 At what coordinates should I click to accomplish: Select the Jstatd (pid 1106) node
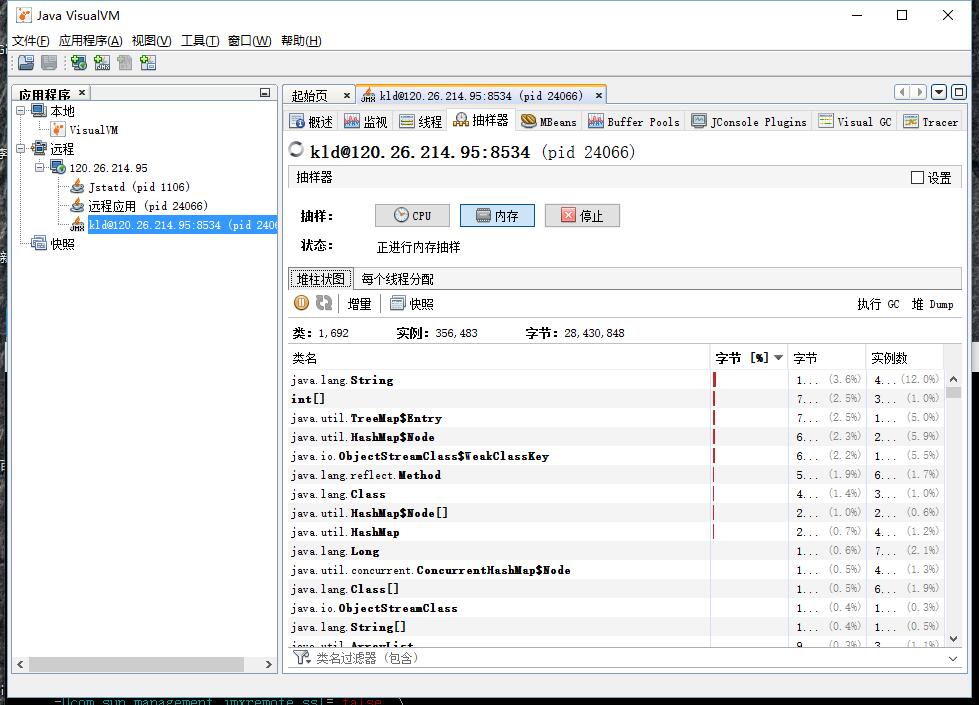coord(139,187)
